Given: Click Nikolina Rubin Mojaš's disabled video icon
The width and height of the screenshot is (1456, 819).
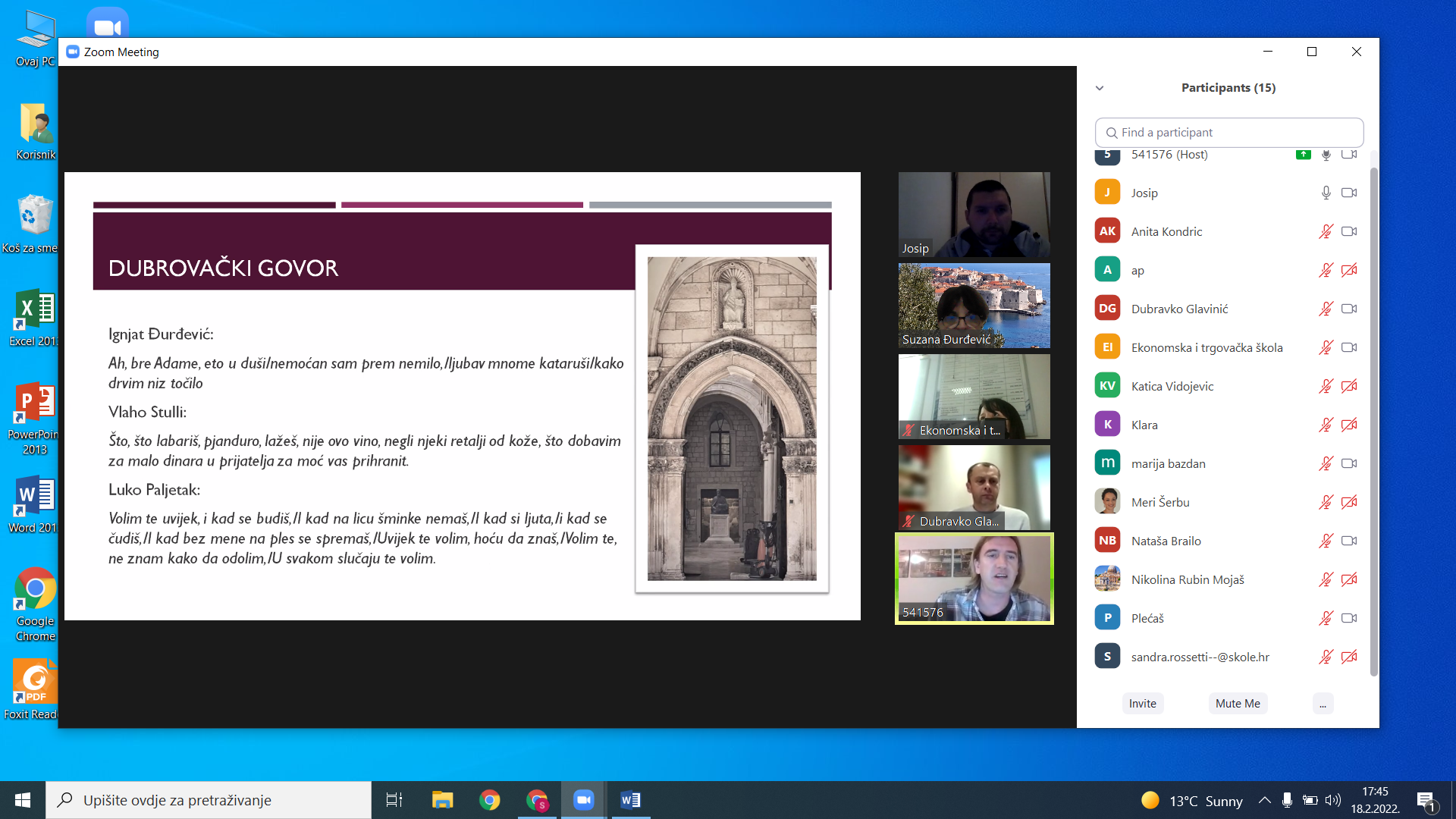Looking at the screenshot, I should pyautogui.click(x=1349, y=579).
